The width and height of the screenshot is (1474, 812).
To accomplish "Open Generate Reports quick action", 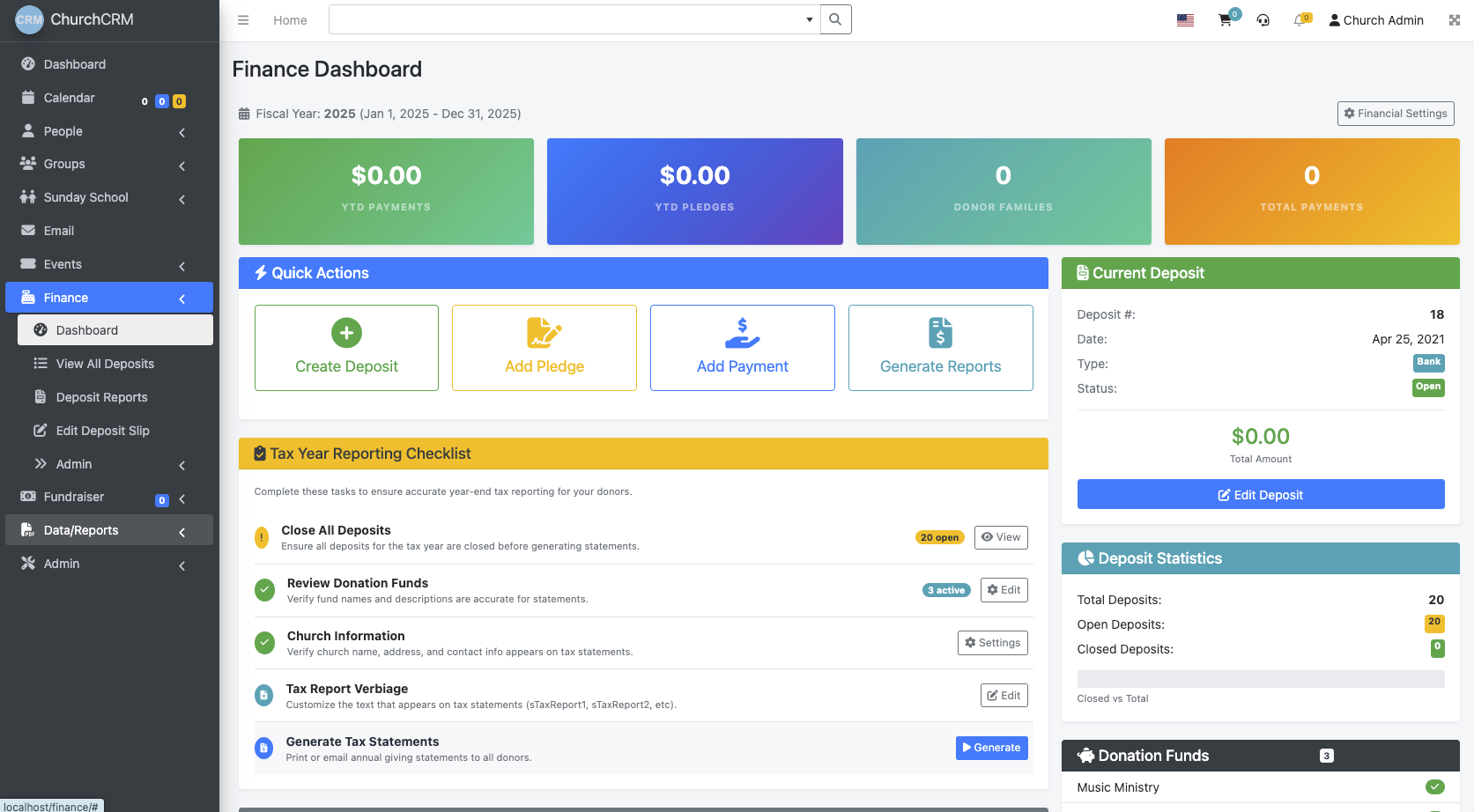I will 940,347.
